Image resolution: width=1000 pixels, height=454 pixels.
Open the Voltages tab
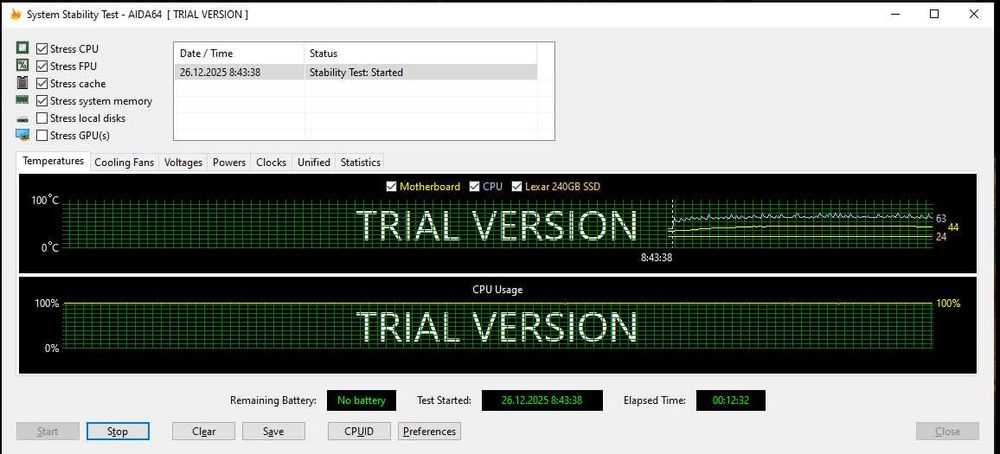click(x=183, y=163)
